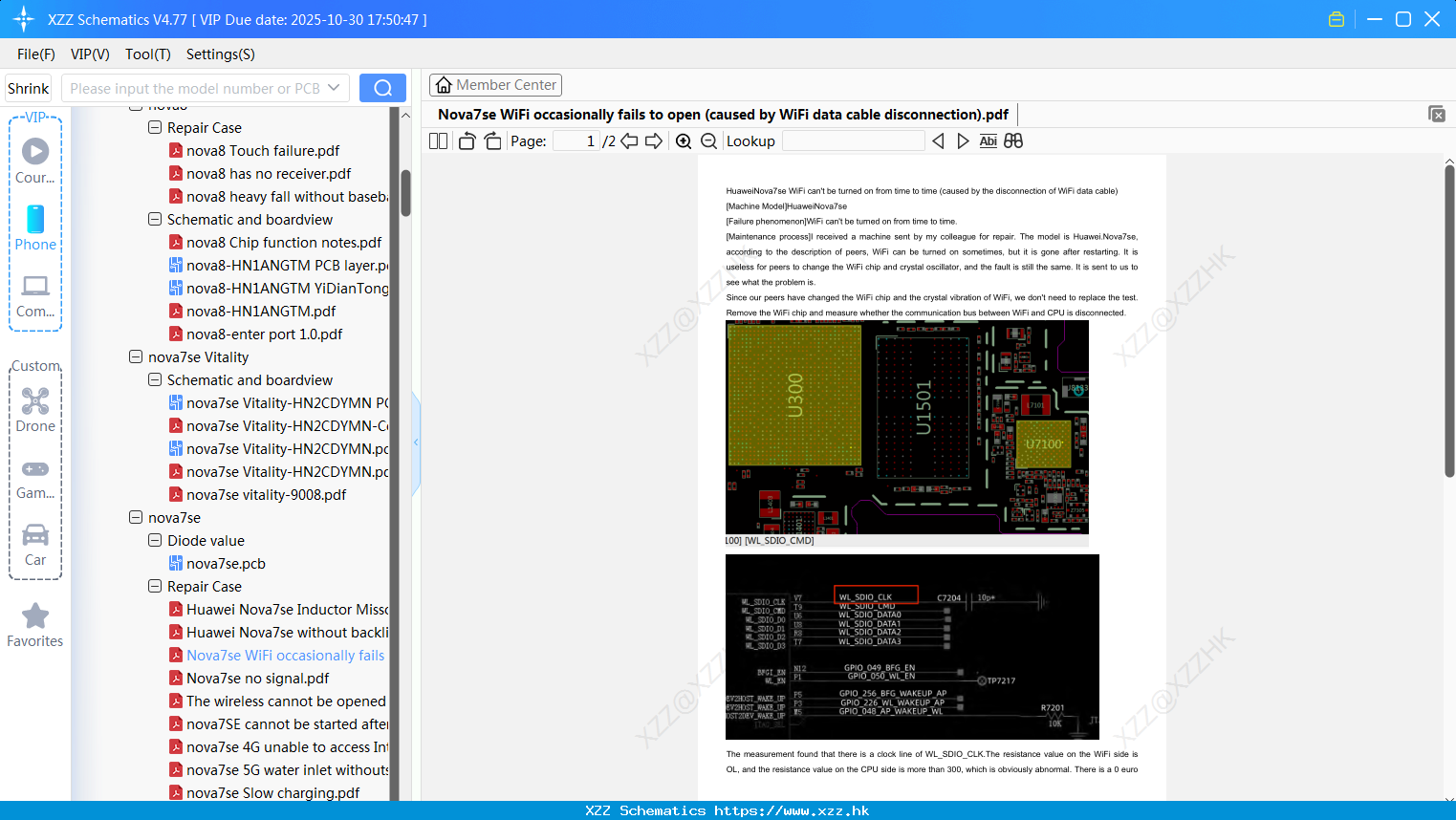Screen dimensions: 1456x820
Task: Open nova8-HN1ANGTM.pdf
Action: 261,311
